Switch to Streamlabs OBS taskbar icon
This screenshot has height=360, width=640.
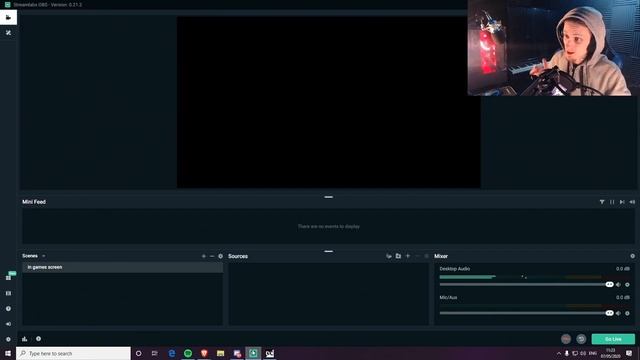click(x=253, y=353)
